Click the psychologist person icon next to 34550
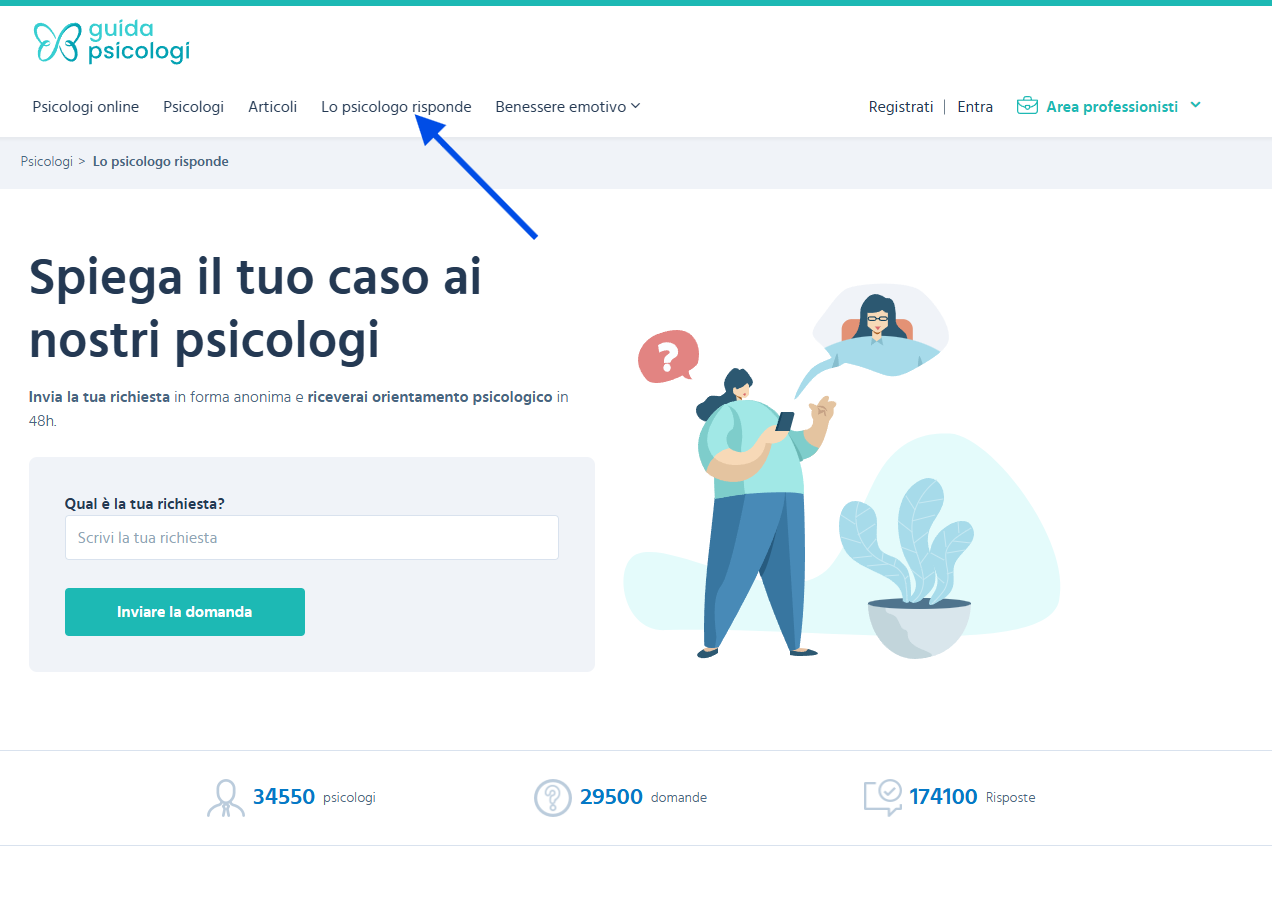 225,798
